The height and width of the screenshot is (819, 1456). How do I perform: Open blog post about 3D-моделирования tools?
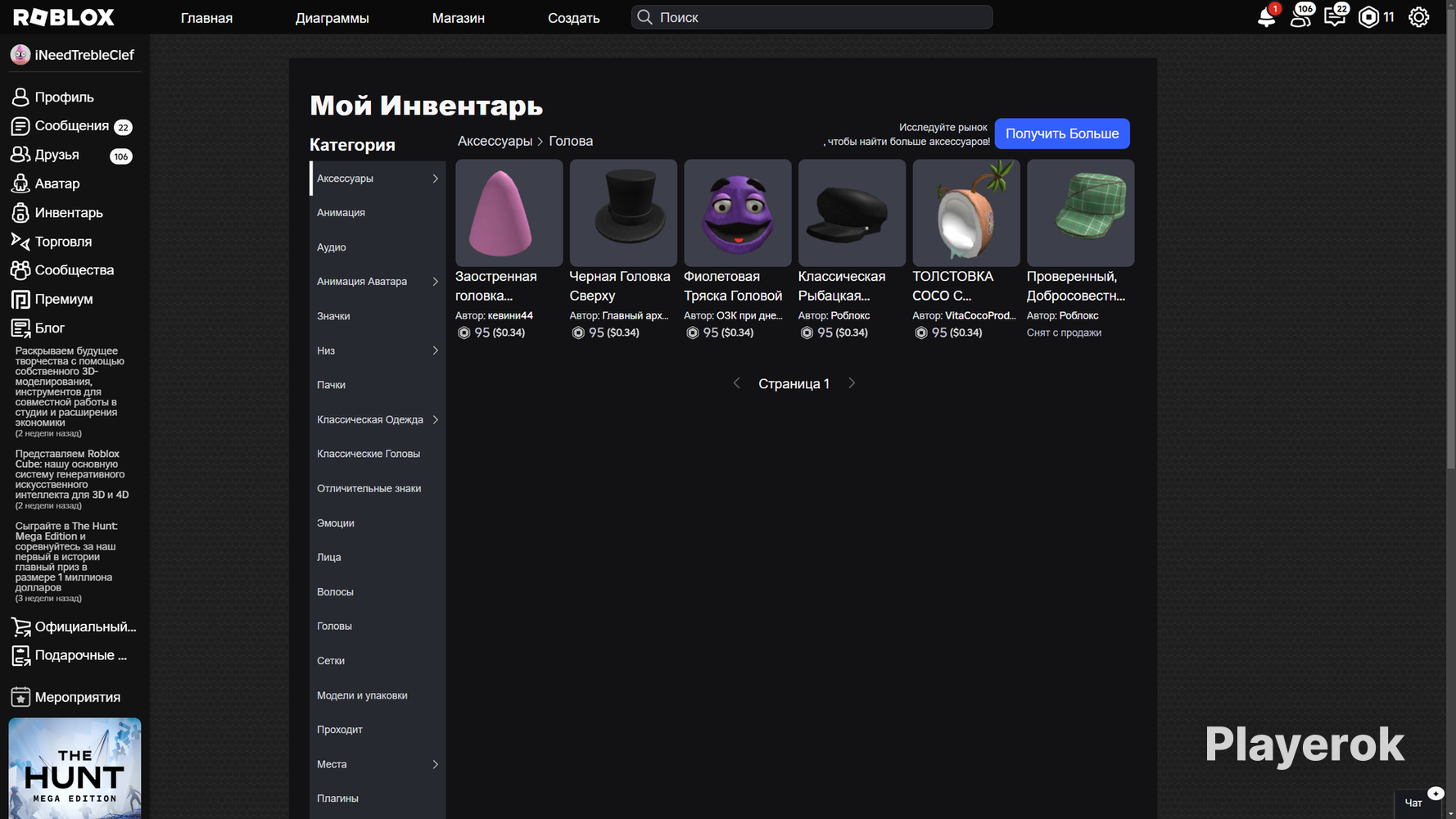point(70,391)
